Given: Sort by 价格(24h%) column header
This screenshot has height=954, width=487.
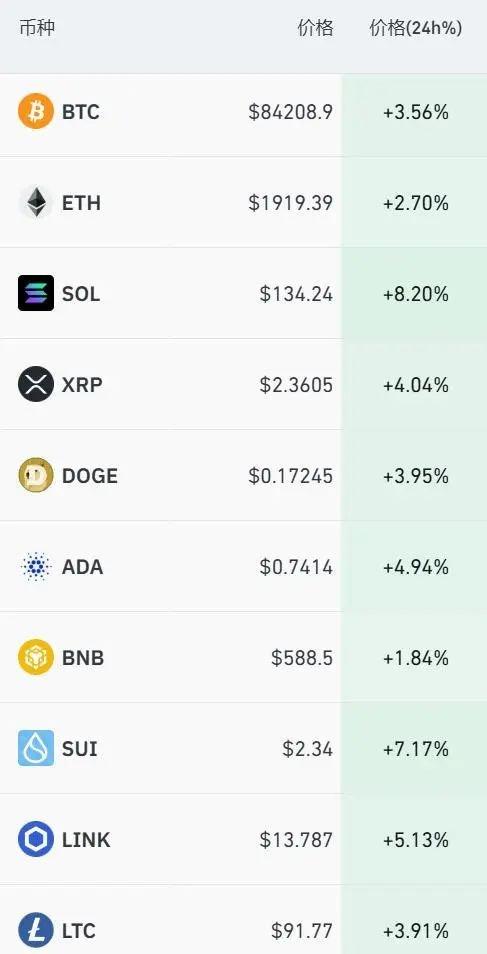Looking at the screenshot, I should tap(415, 28).
